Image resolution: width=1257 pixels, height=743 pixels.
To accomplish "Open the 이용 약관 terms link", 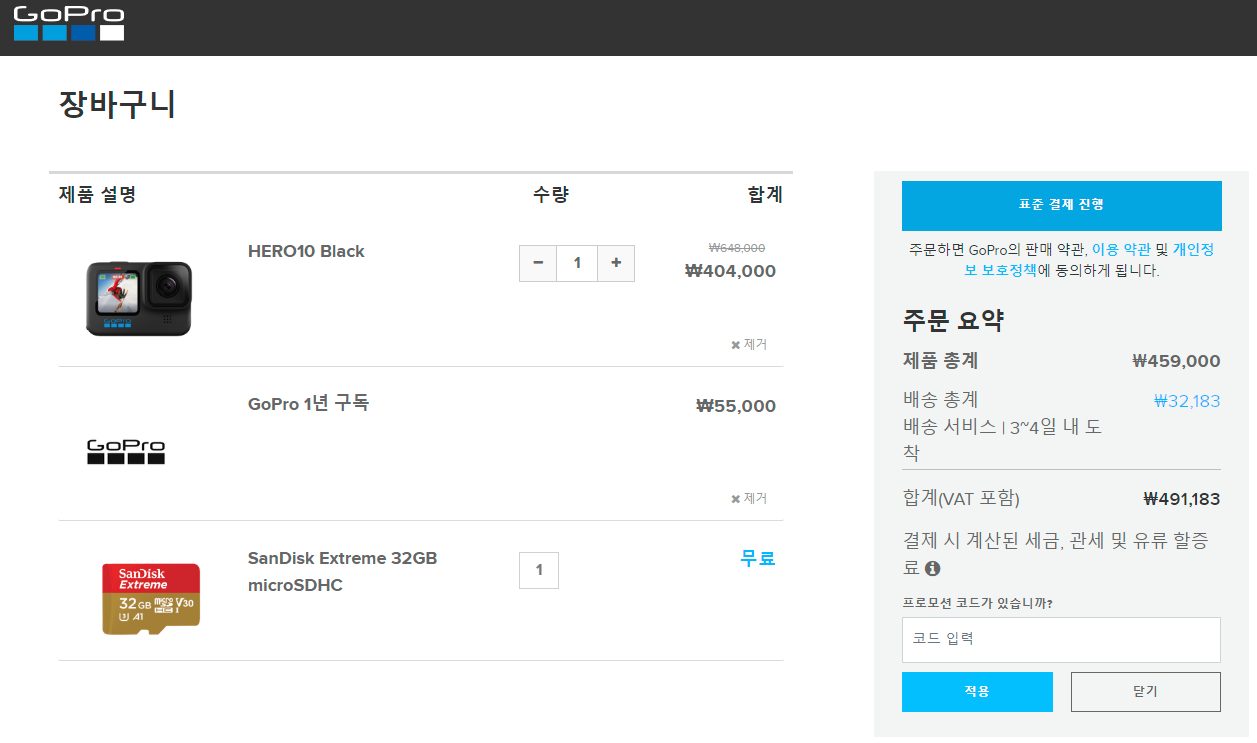I will click(1121, 249).
